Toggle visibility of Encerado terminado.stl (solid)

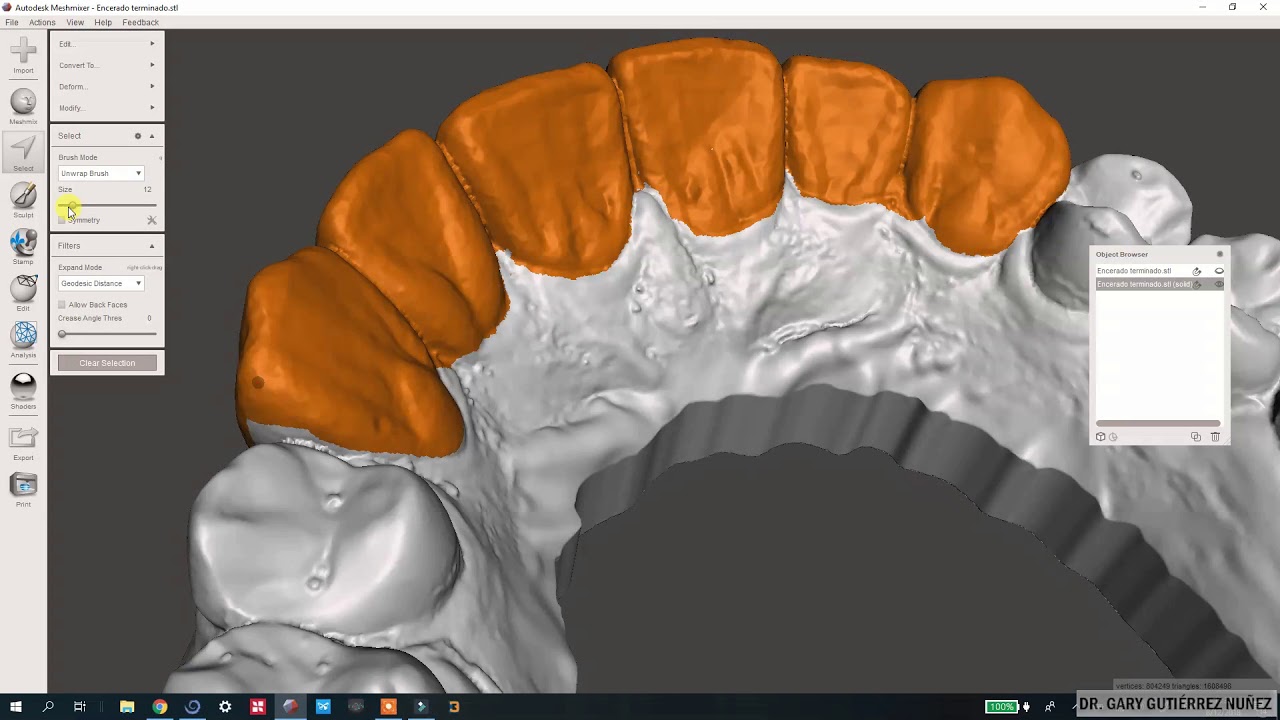(x=1219, y=284)
